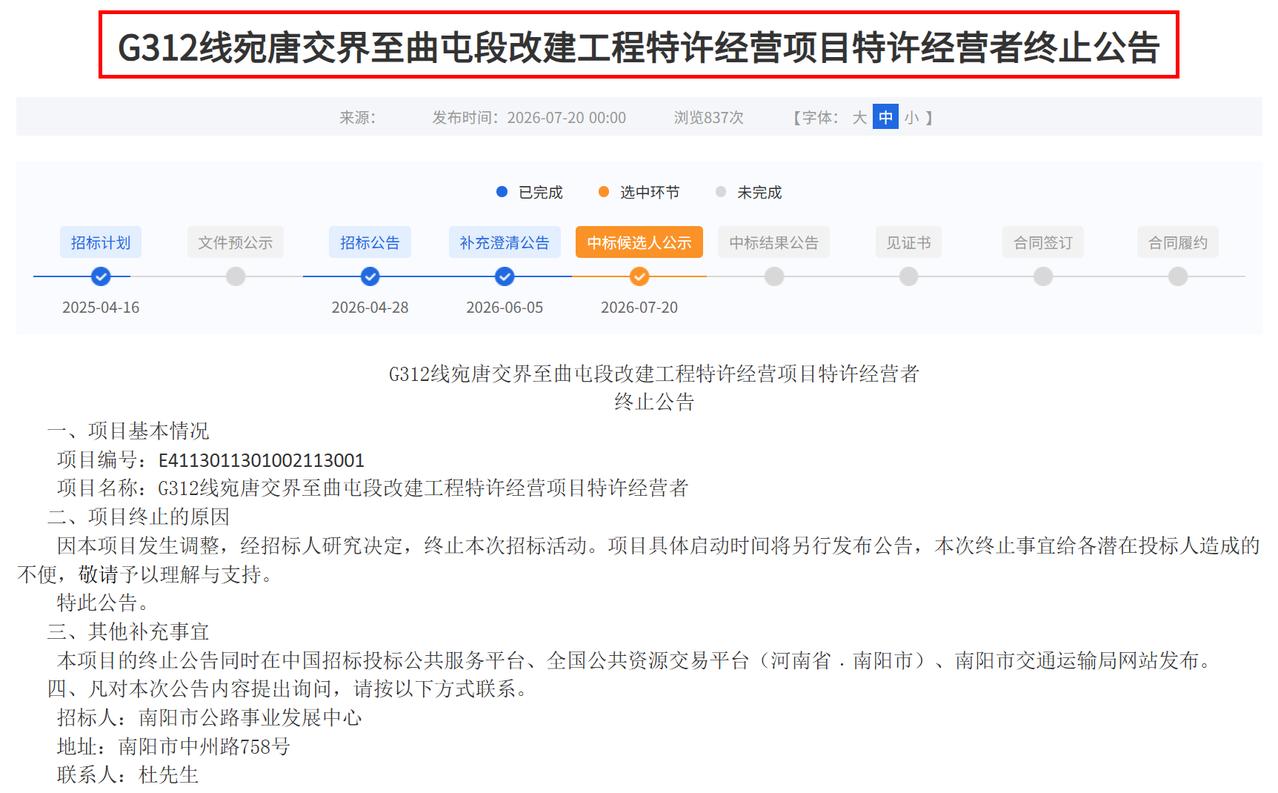Screen dimensions: 1278x793
Task: Click the date 2026-04-28 under 招标公告
Action: point(370,307)
